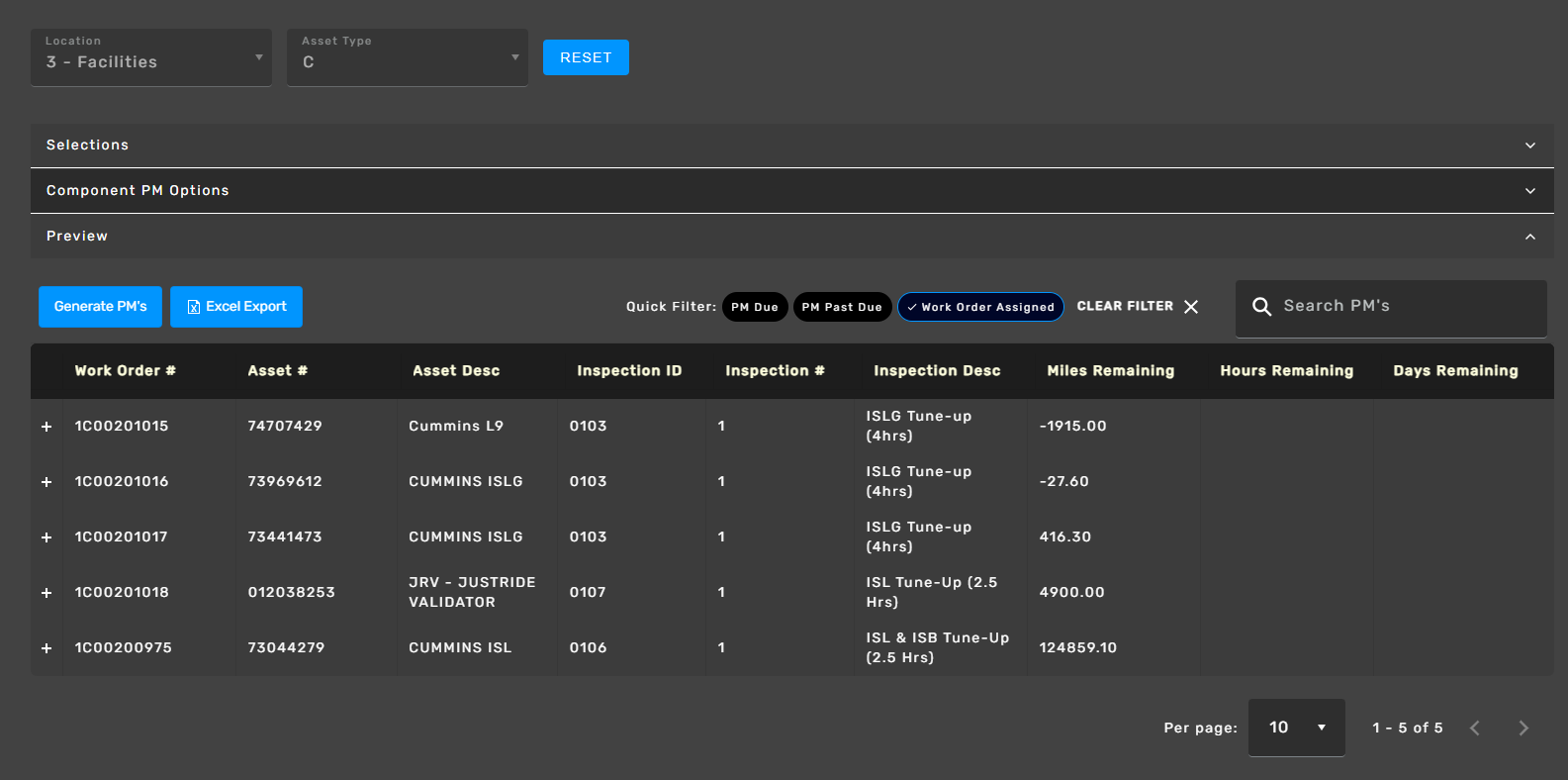Expand row for work order 1C00201016

point(46,482)
